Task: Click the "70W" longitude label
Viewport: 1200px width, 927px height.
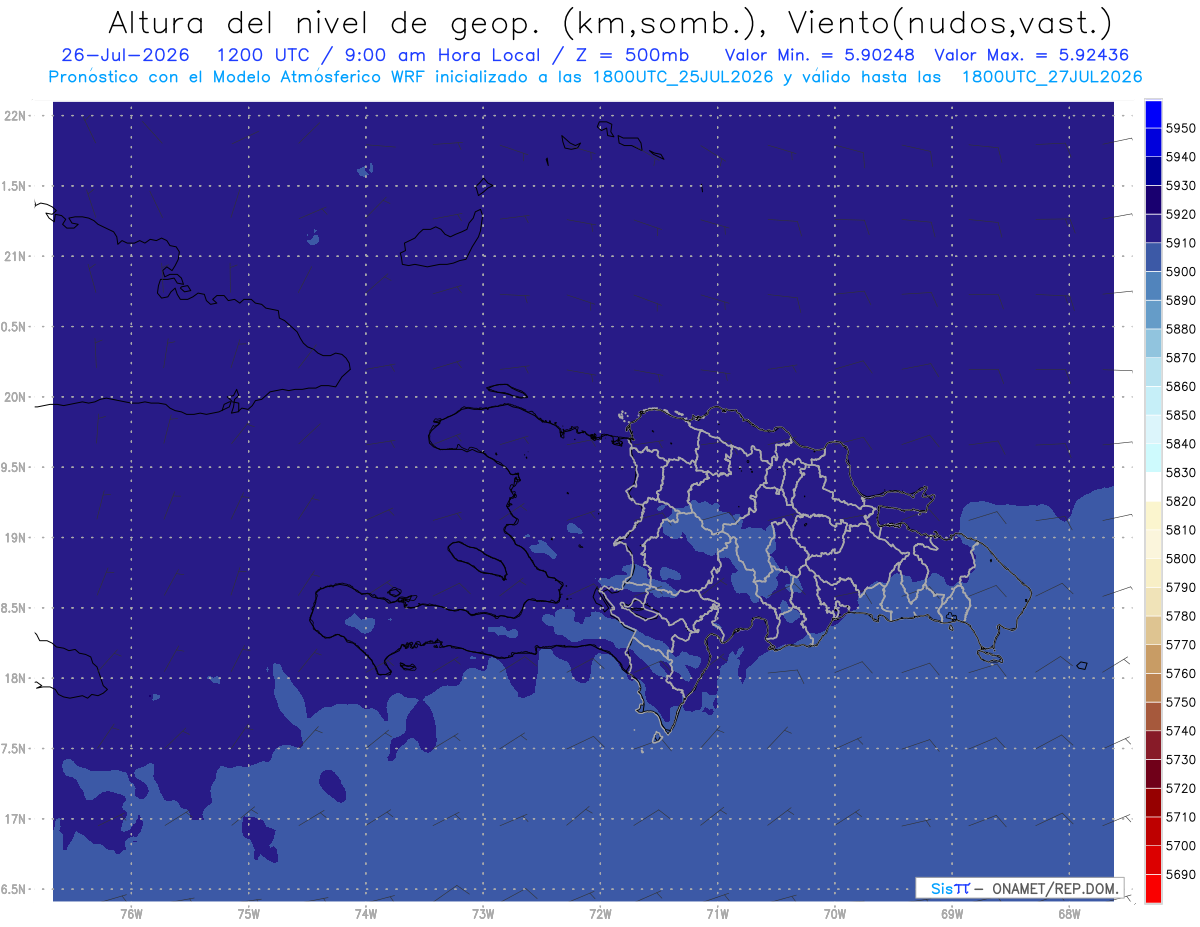Action: click(x=834, y=913)
